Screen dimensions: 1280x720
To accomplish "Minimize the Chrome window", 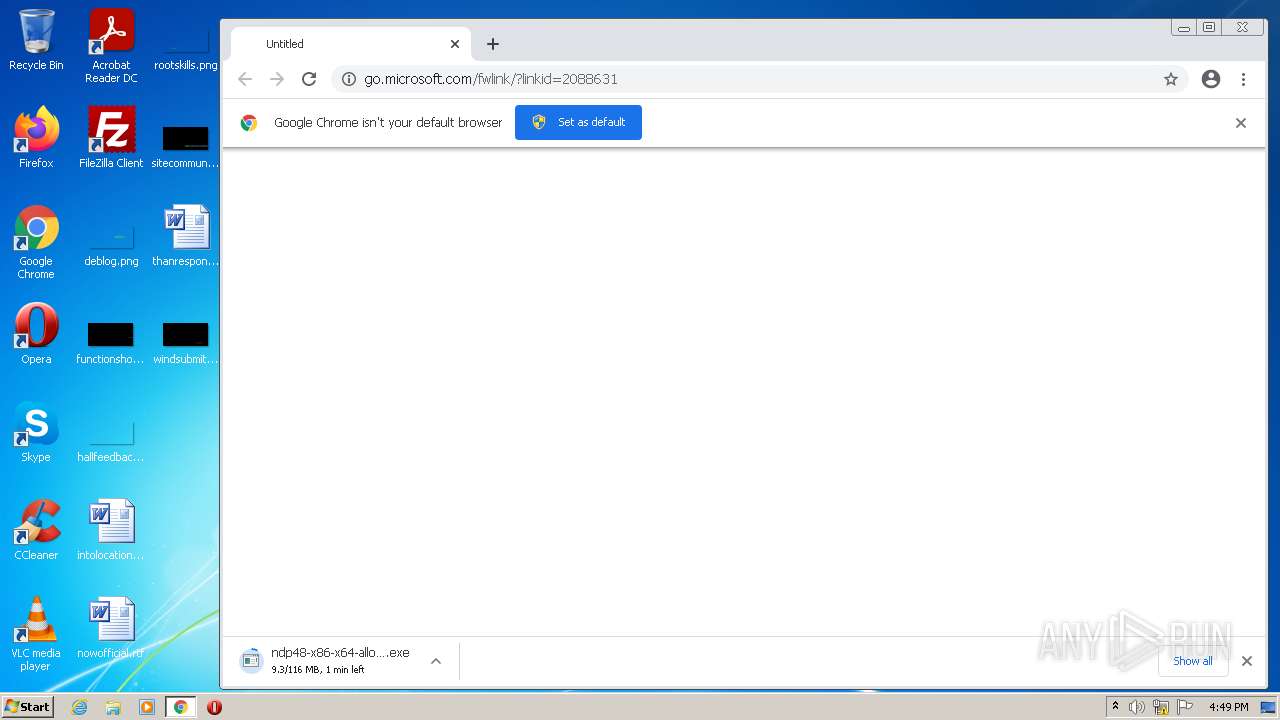I will coord(1184,28).
